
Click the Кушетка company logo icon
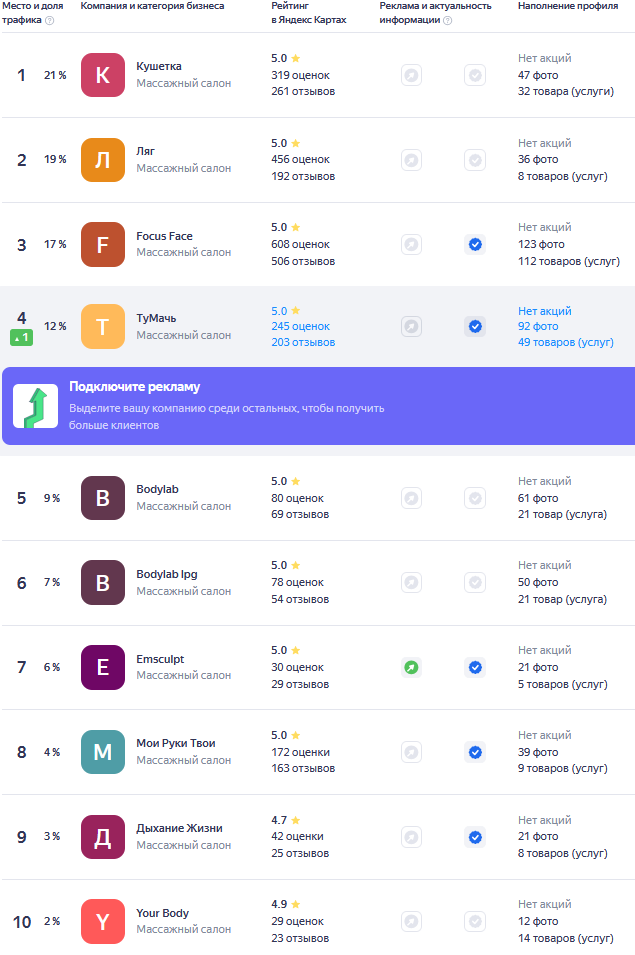pyautogui.click(x=102, y=75)
